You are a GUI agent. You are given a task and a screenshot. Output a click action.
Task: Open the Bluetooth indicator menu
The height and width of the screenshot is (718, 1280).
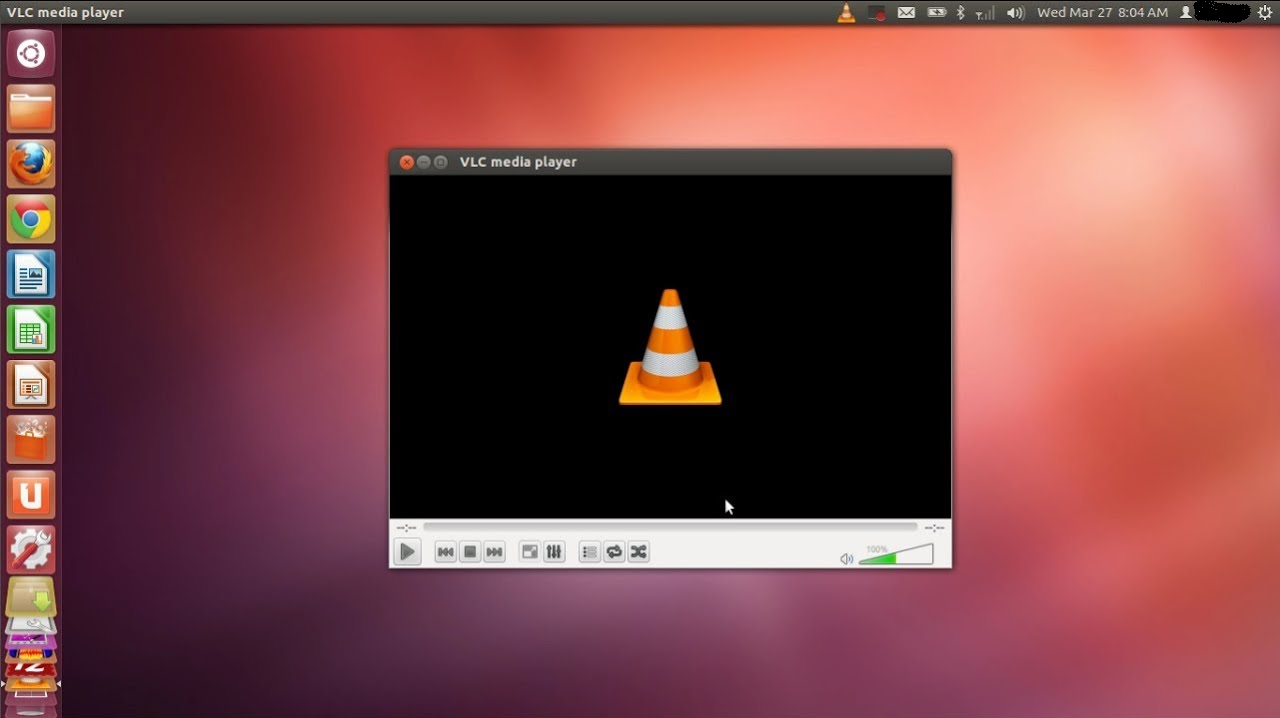pyautogui.click(x=960, y=13)
